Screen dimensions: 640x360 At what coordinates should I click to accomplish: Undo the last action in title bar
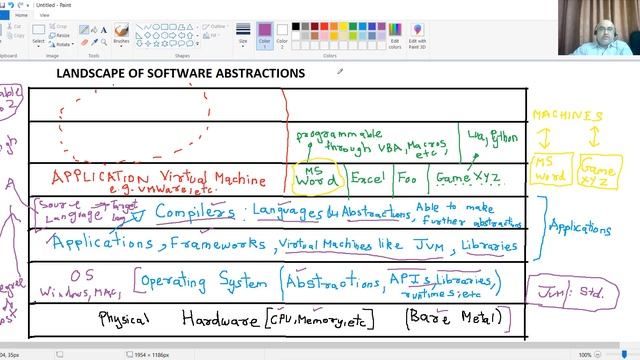click(x=11, y=5)
